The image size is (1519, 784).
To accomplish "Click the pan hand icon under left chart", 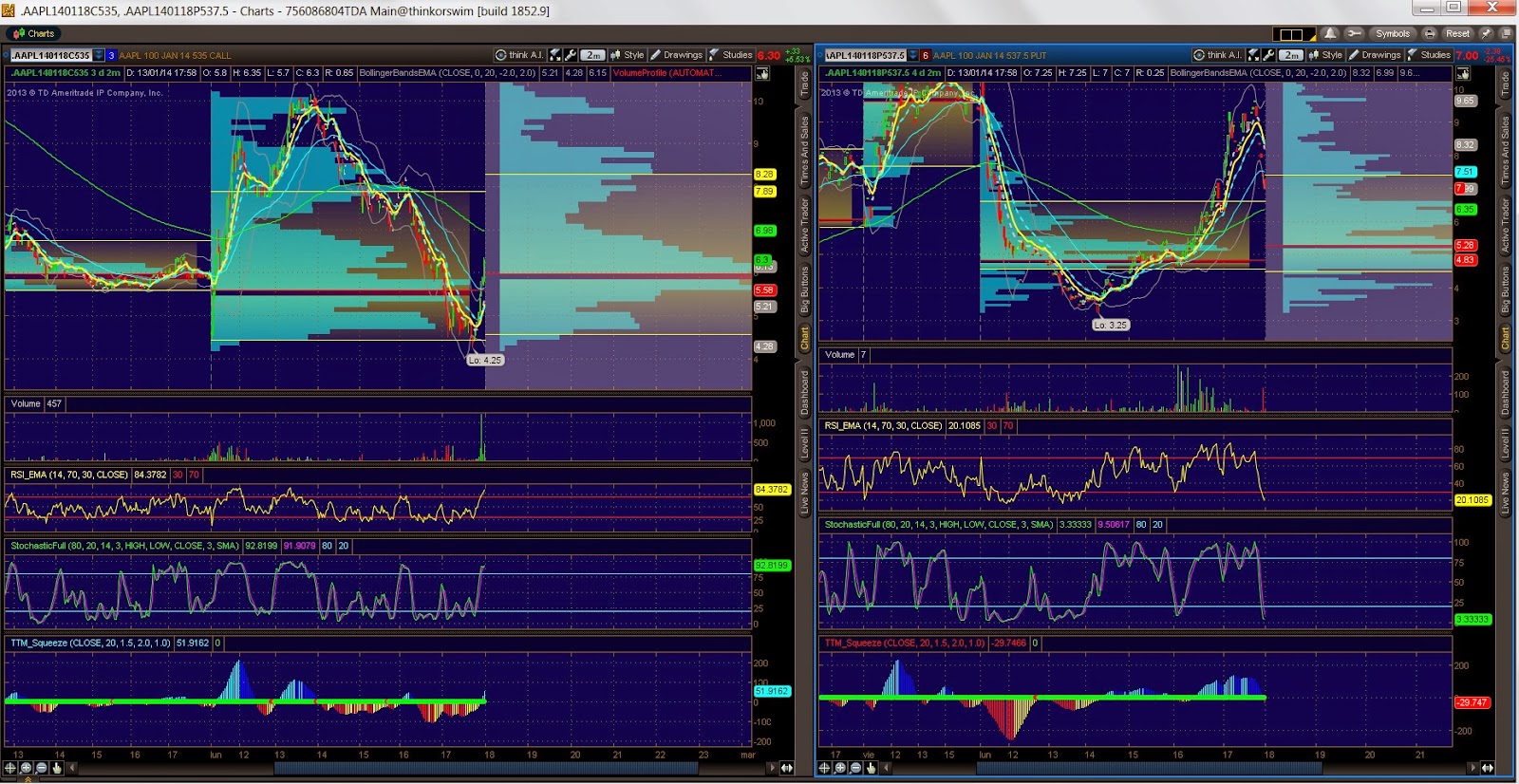I will tap(57, 768).
